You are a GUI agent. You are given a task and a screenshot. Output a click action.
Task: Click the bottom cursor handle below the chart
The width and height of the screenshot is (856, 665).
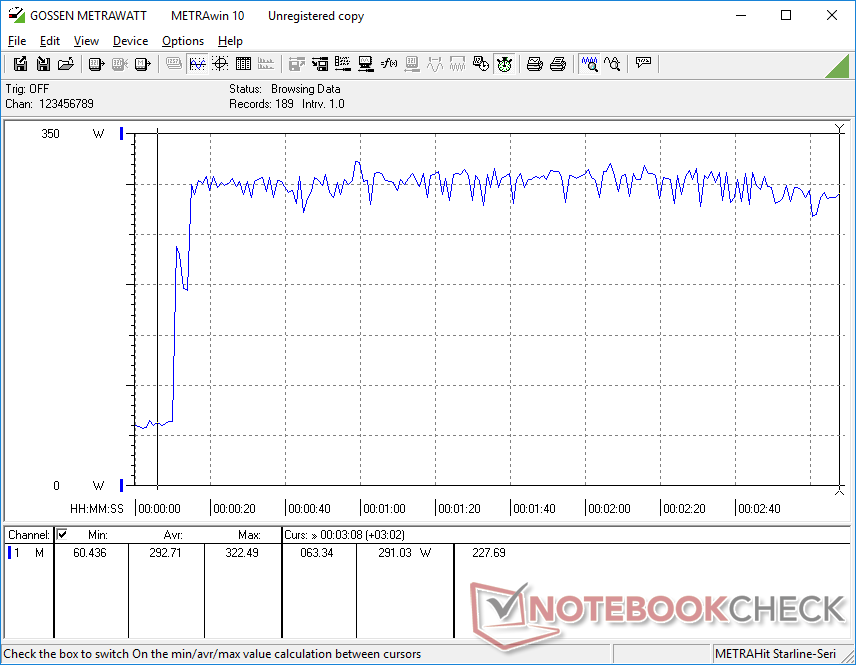pyautogui.click(x=840, y=491)
